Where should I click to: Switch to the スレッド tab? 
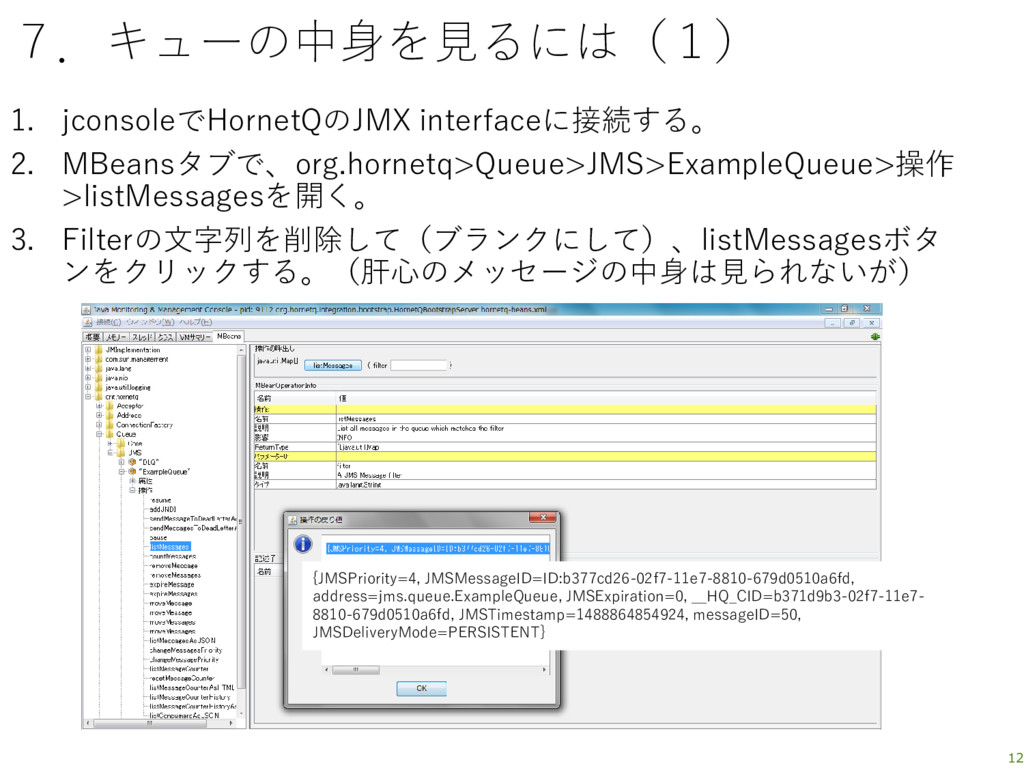(142, 337)
